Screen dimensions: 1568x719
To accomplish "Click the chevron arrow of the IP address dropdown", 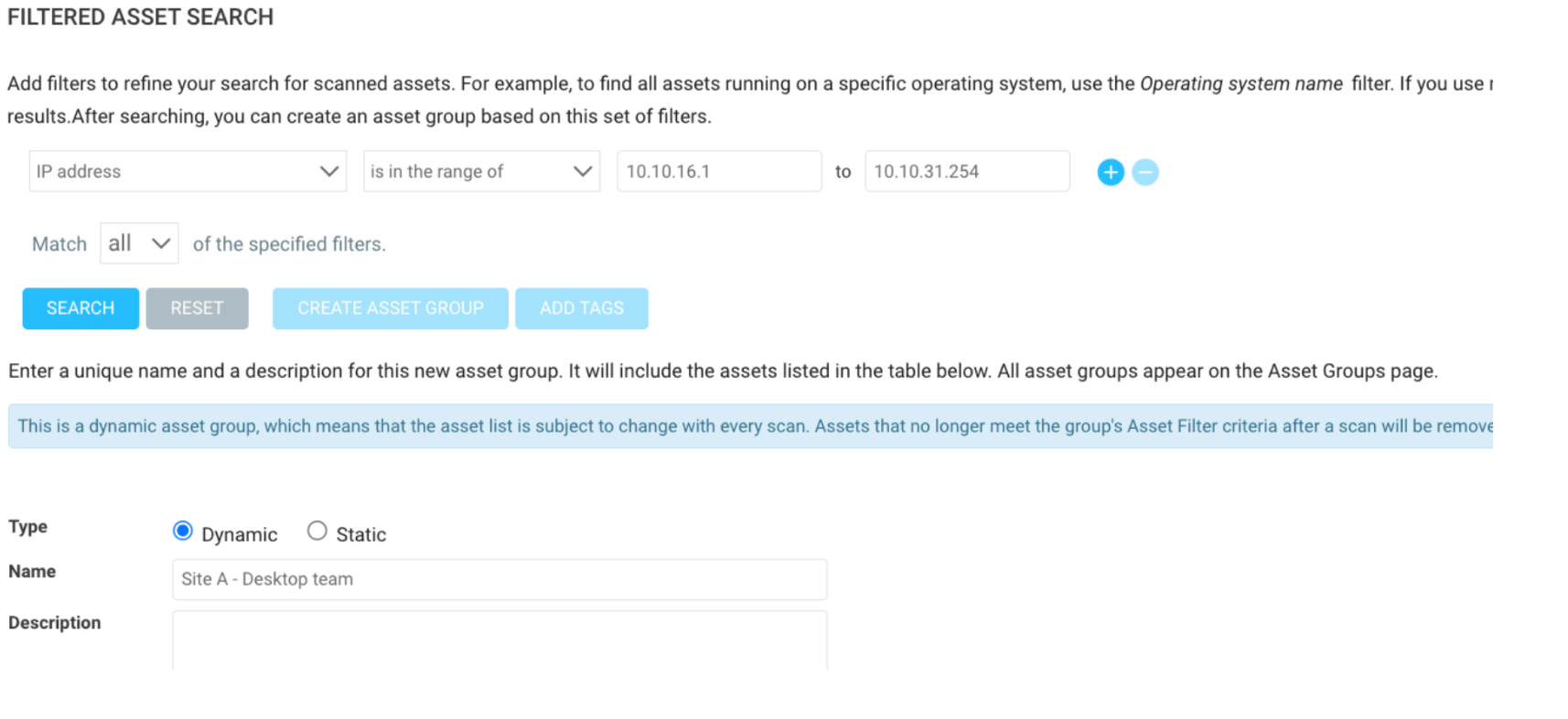I will pyautogui.click(x=329, y=171).
